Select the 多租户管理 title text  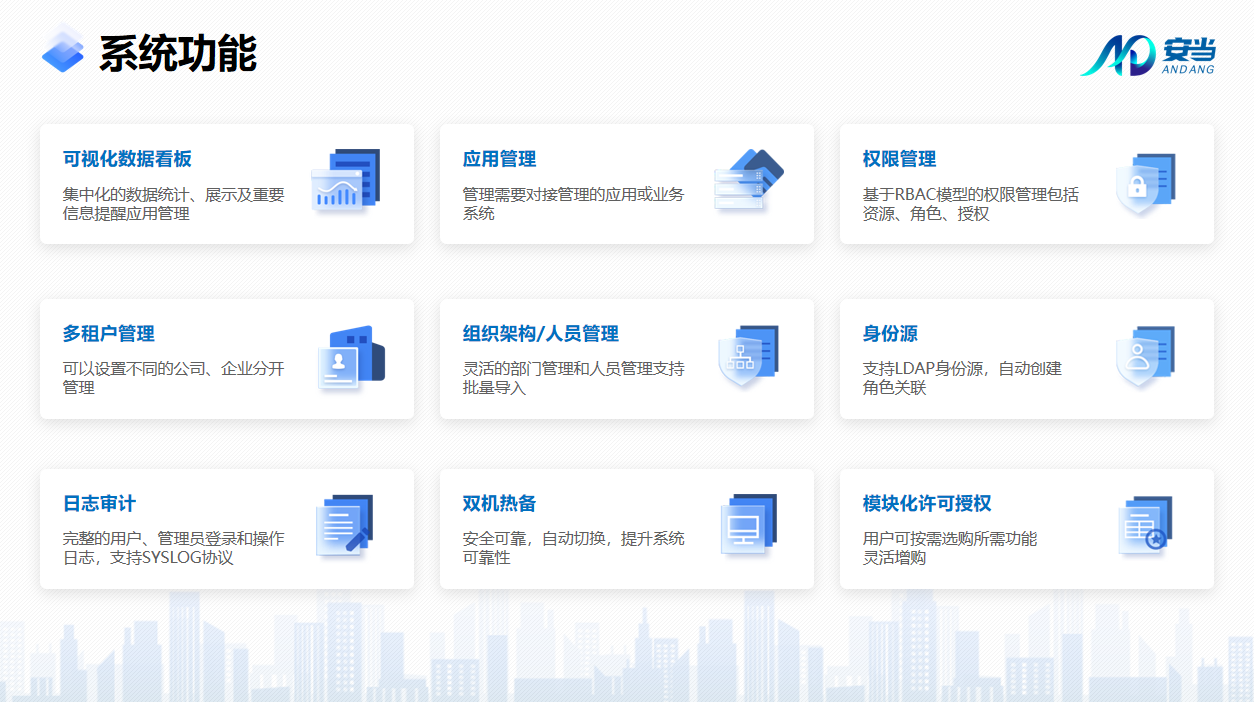click(109, 334)
